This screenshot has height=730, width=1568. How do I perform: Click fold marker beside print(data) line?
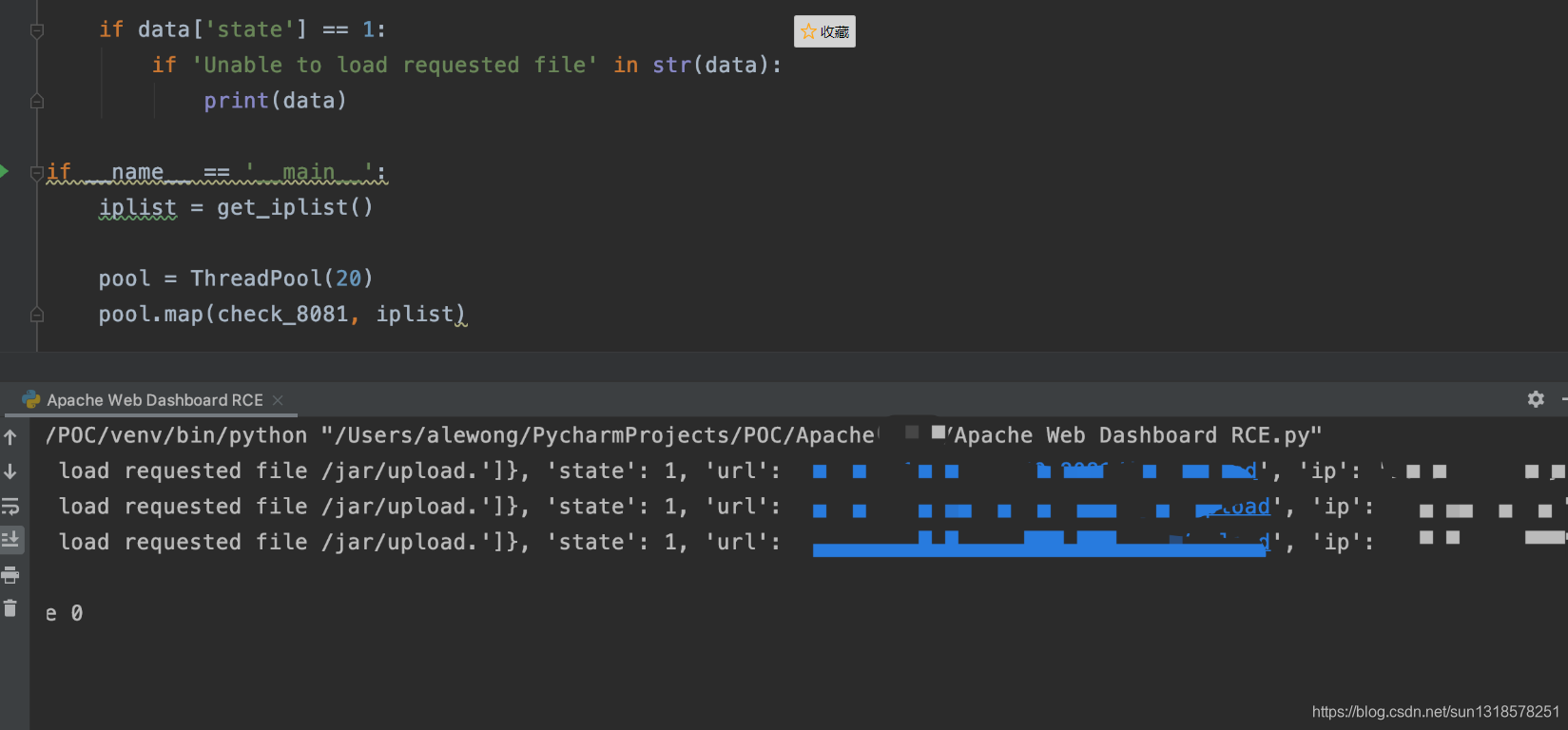point(37,101)
